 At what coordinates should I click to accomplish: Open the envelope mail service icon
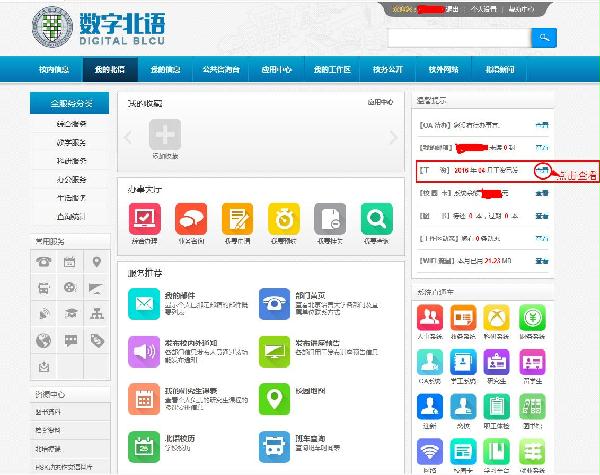coord(144,302)
